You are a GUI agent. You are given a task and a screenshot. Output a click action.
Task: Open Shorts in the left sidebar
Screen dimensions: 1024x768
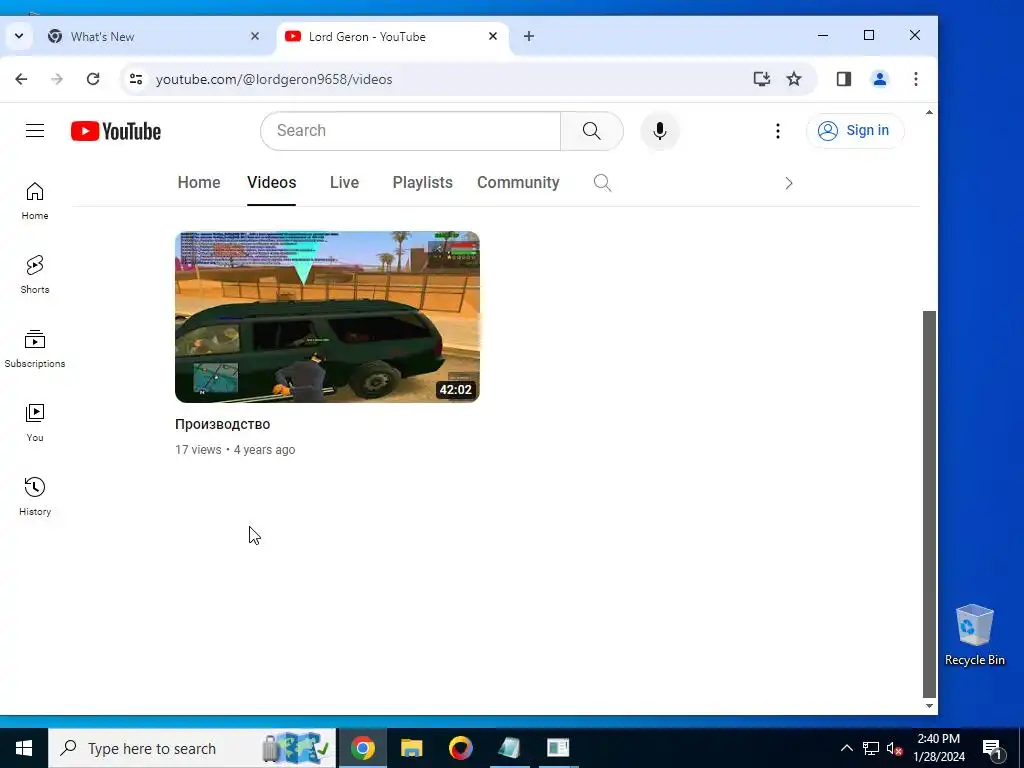point(35,275)
